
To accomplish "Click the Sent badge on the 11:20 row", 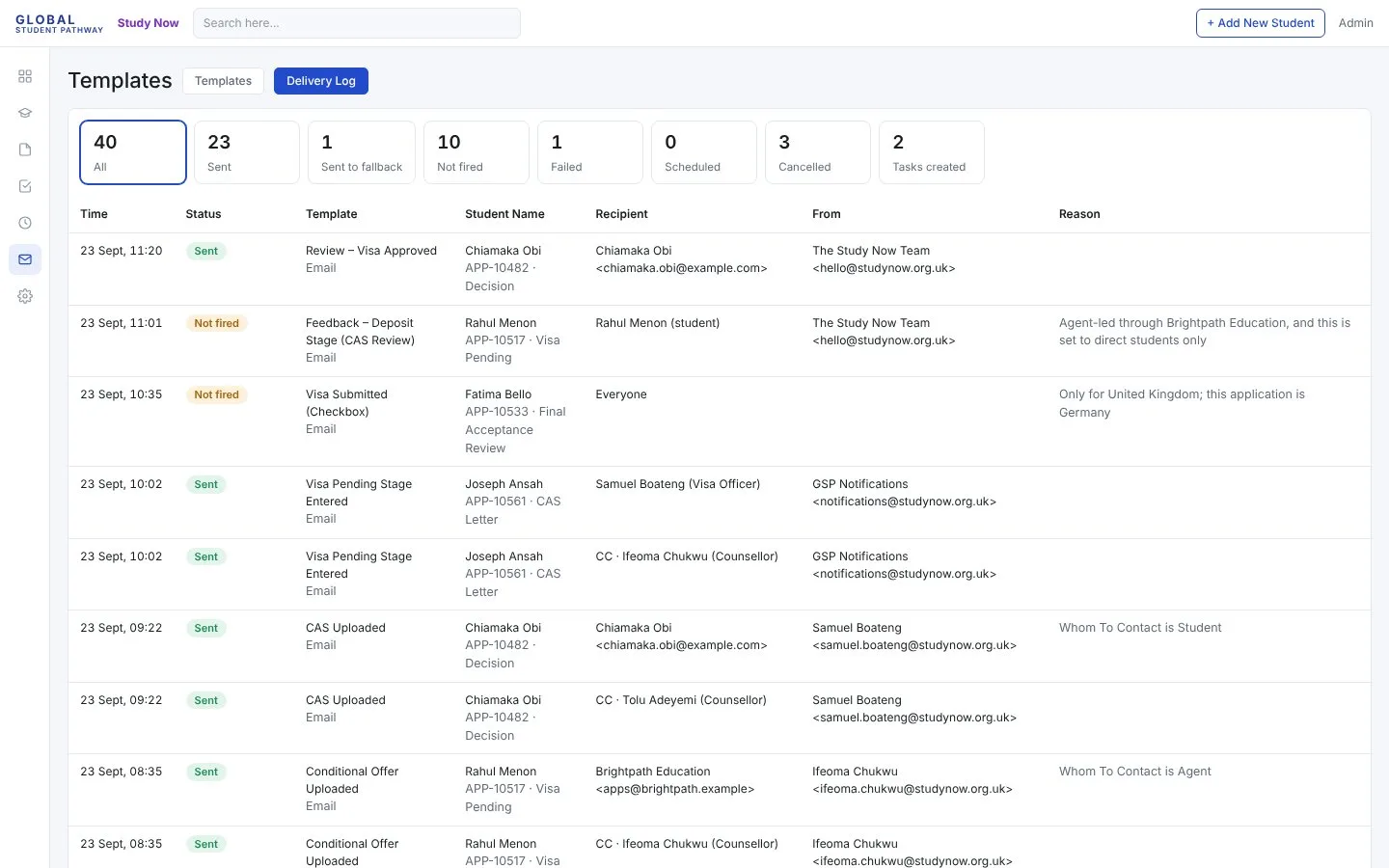I will [206, 251].
